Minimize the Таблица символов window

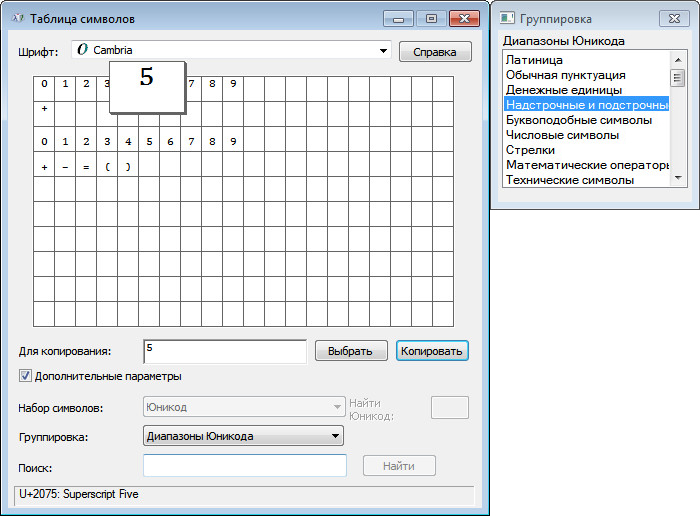pyautogui.click(x=398, y=19)
